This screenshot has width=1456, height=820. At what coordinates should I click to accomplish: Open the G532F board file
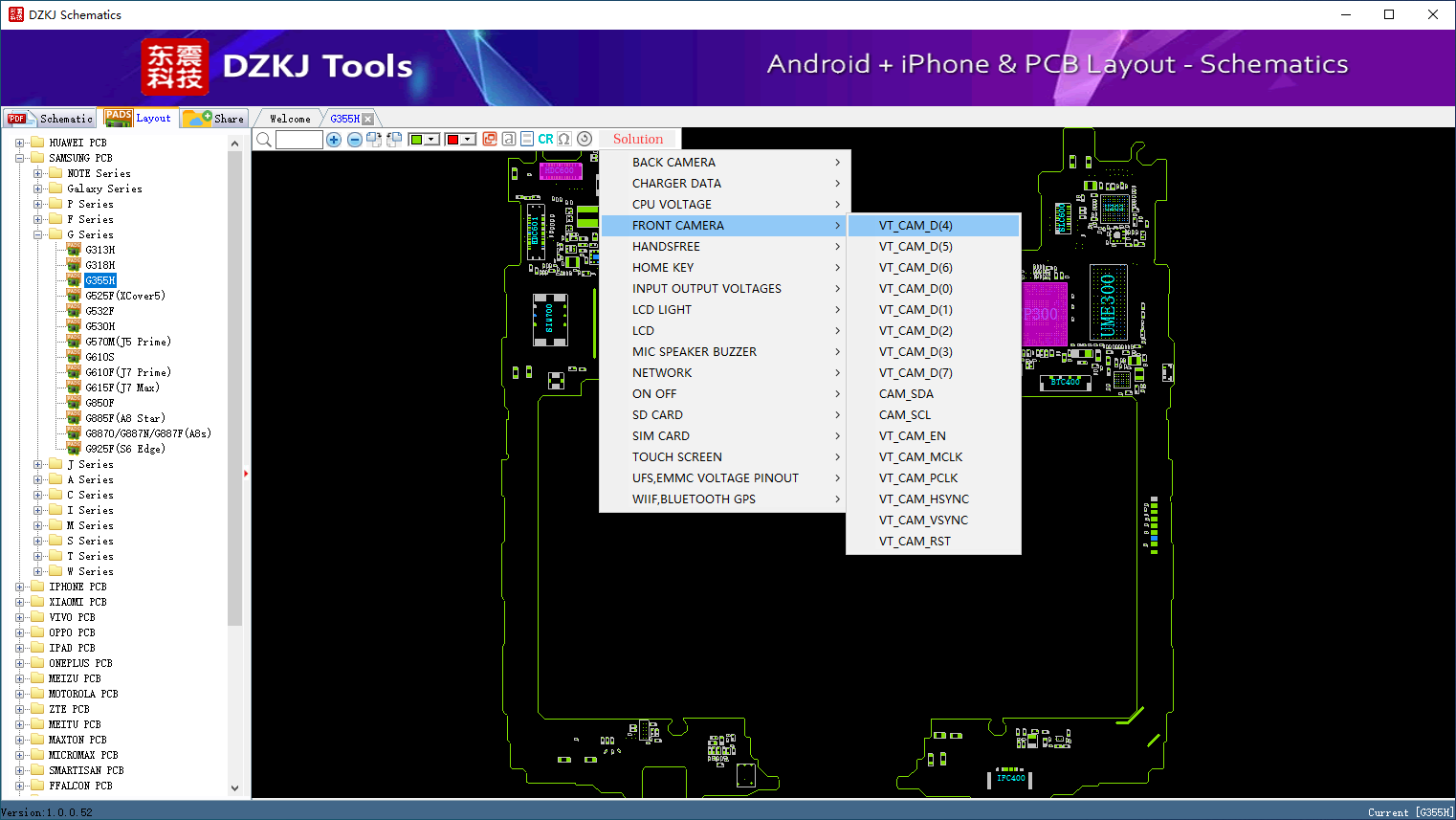coord(99,311)
